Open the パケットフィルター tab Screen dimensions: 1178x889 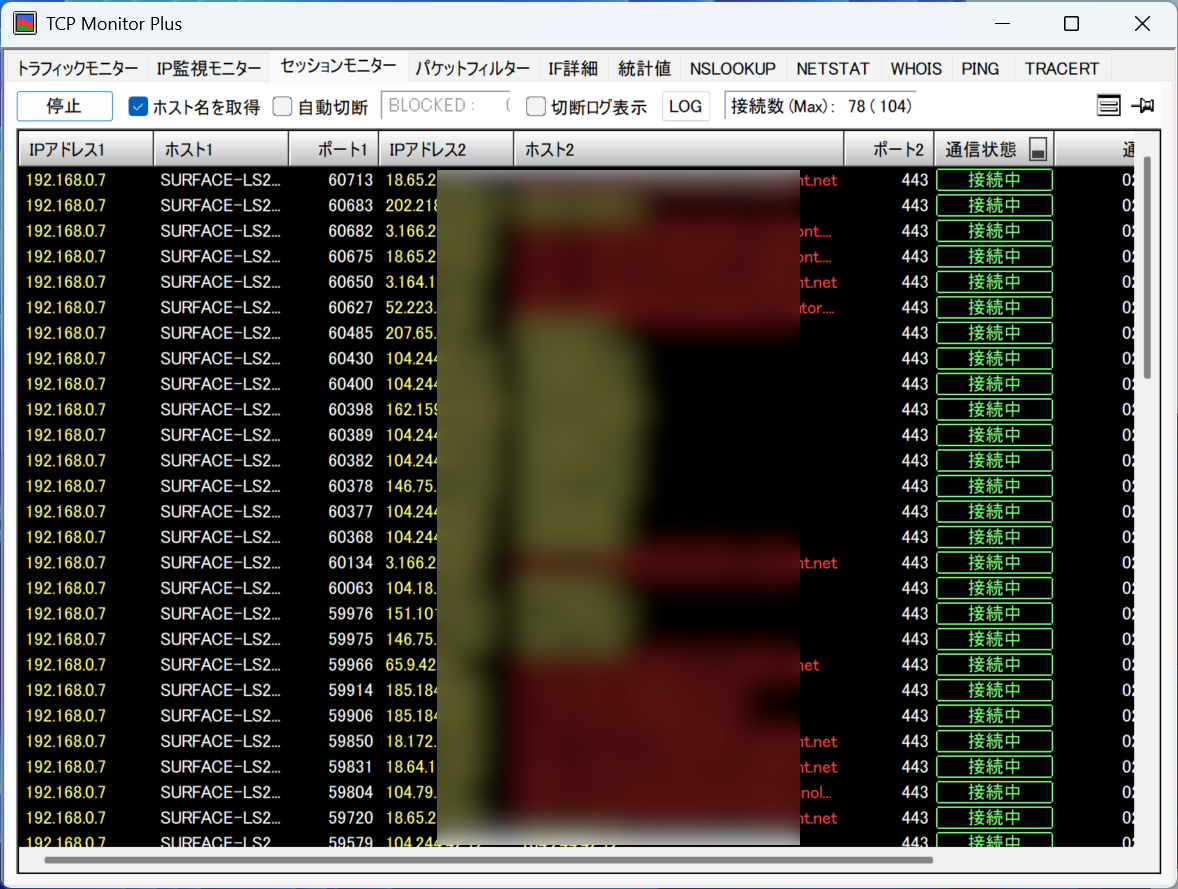tap(473, 68)
